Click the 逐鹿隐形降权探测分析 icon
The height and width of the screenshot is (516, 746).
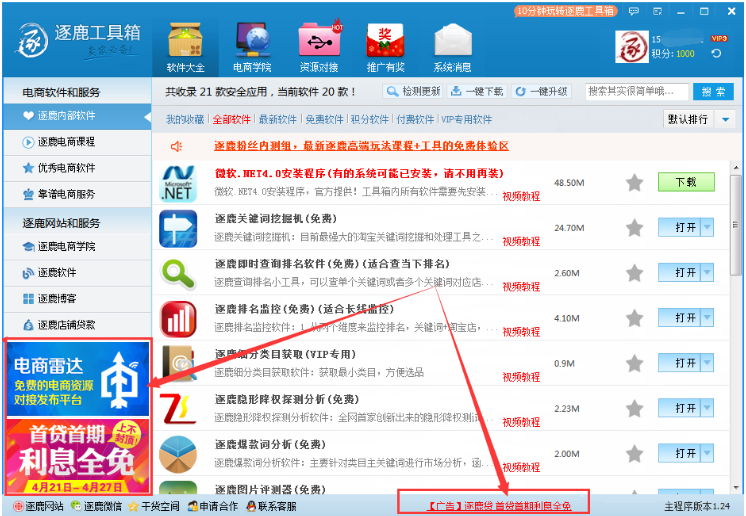178,409
